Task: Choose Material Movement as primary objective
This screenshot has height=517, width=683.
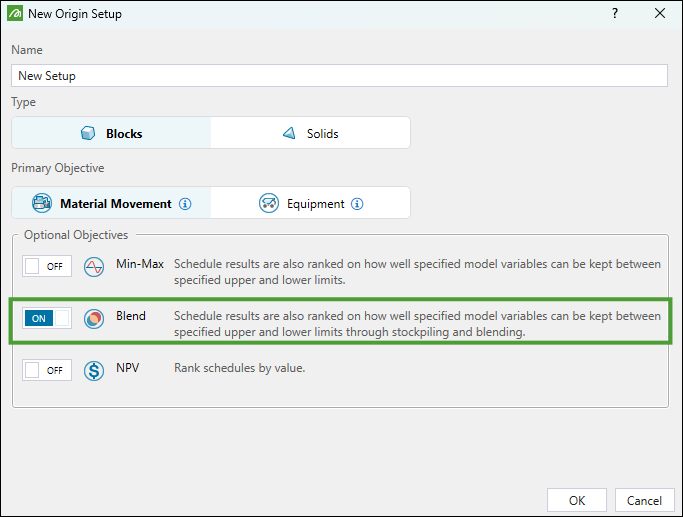Action: pyautogui.click(x=112, y=203)
